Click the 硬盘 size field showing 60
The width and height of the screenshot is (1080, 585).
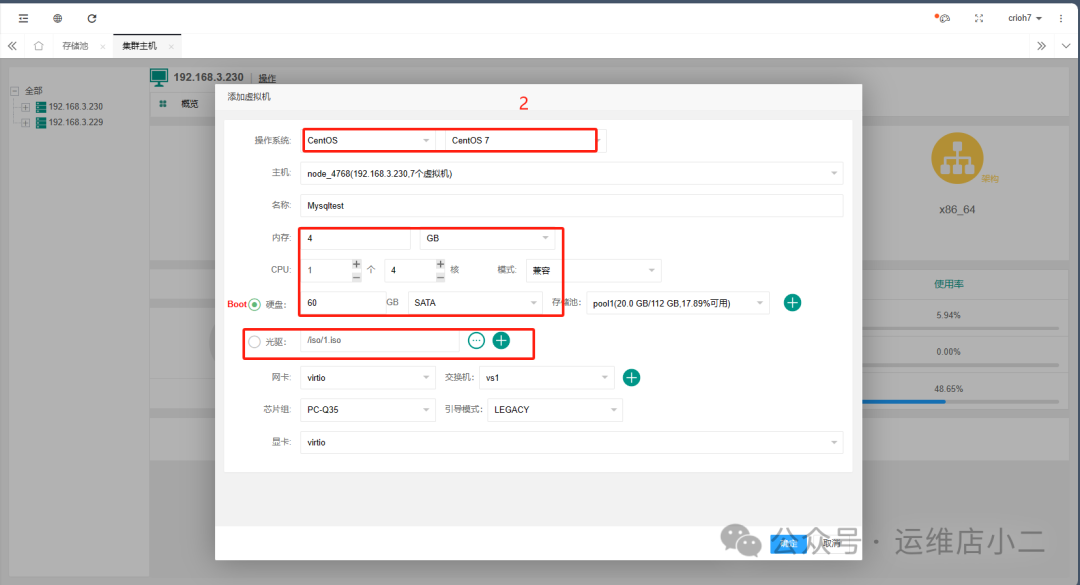coord(342,302)
